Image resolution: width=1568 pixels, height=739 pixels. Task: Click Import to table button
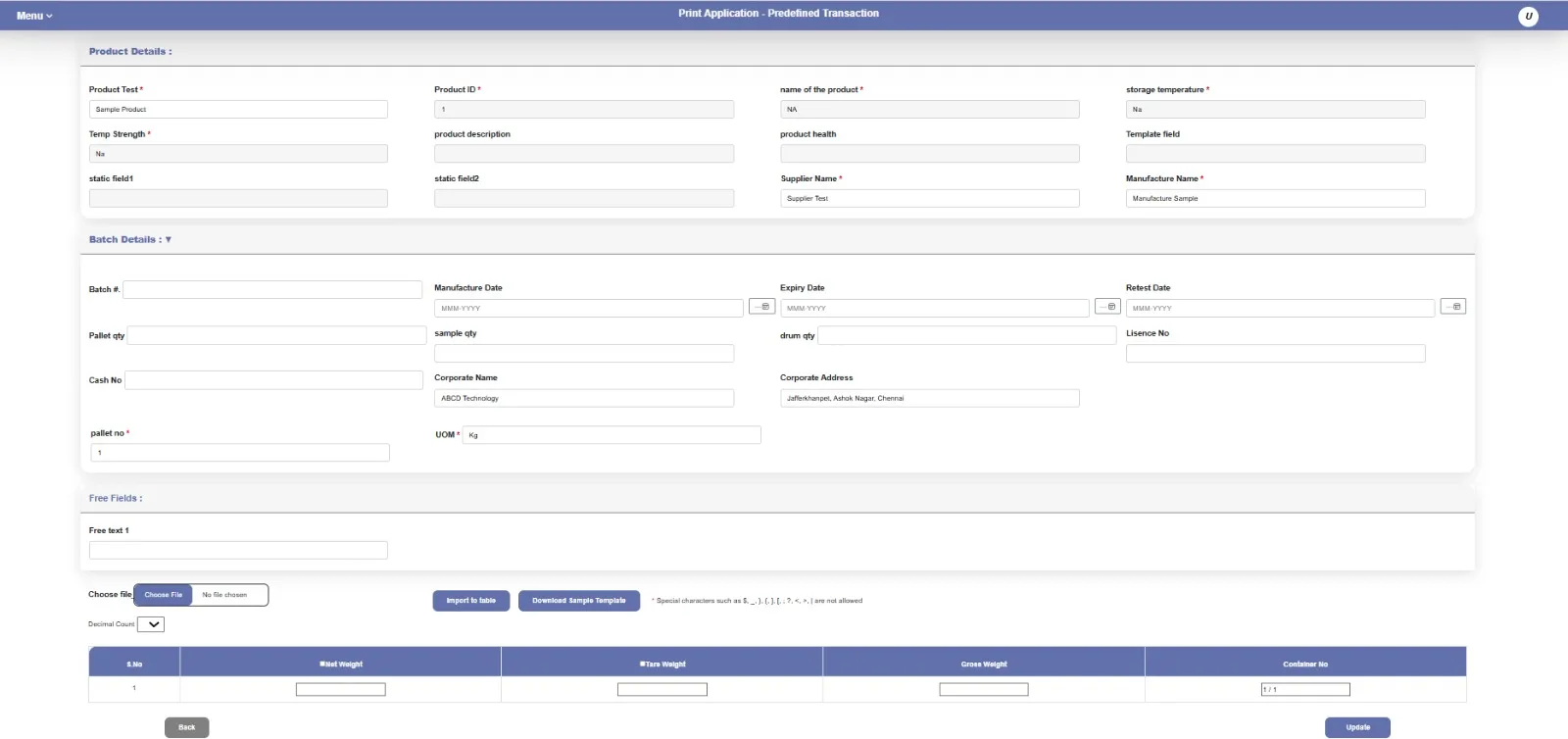pyautogui.click(x=471, y=601)
